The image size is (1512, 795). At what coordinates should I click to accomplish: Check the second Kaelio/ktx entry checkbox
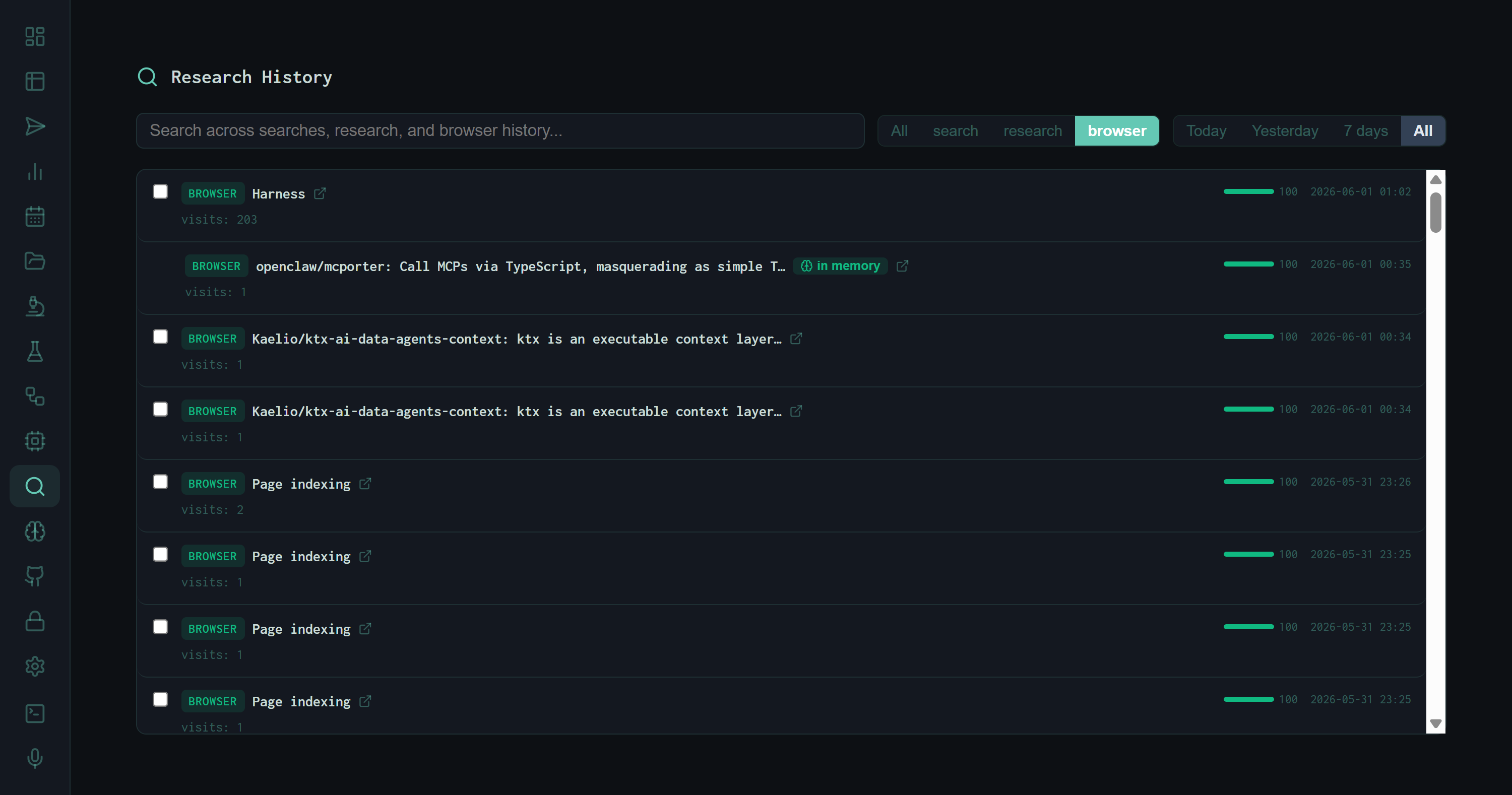[x=160, y=410]
